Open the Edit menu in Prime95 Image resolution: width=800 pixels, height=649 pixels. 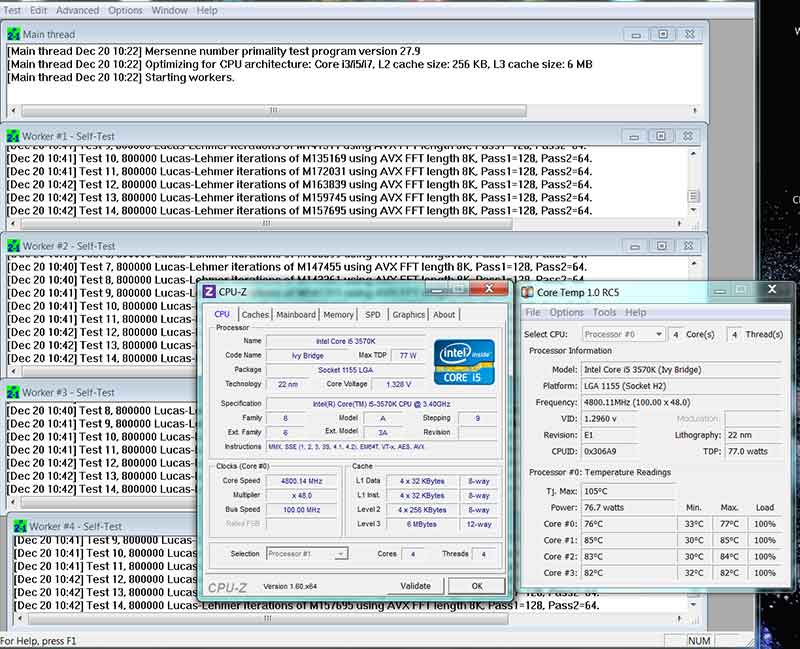(38, 10)
